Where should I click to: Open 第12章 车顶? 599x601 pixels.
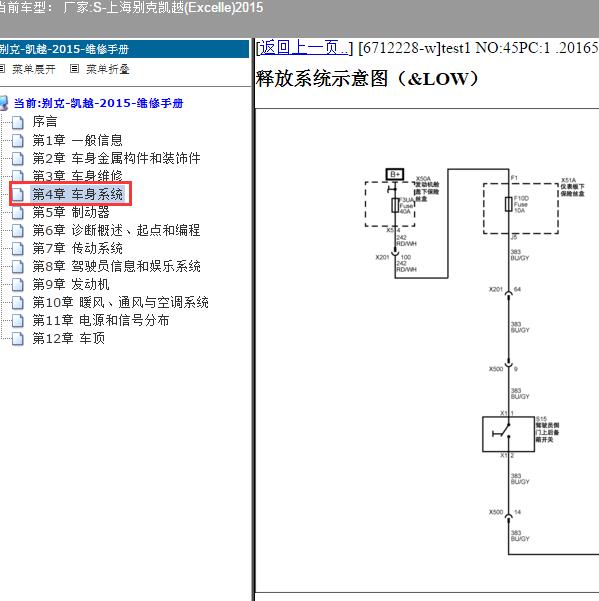[x=69, y=338]
